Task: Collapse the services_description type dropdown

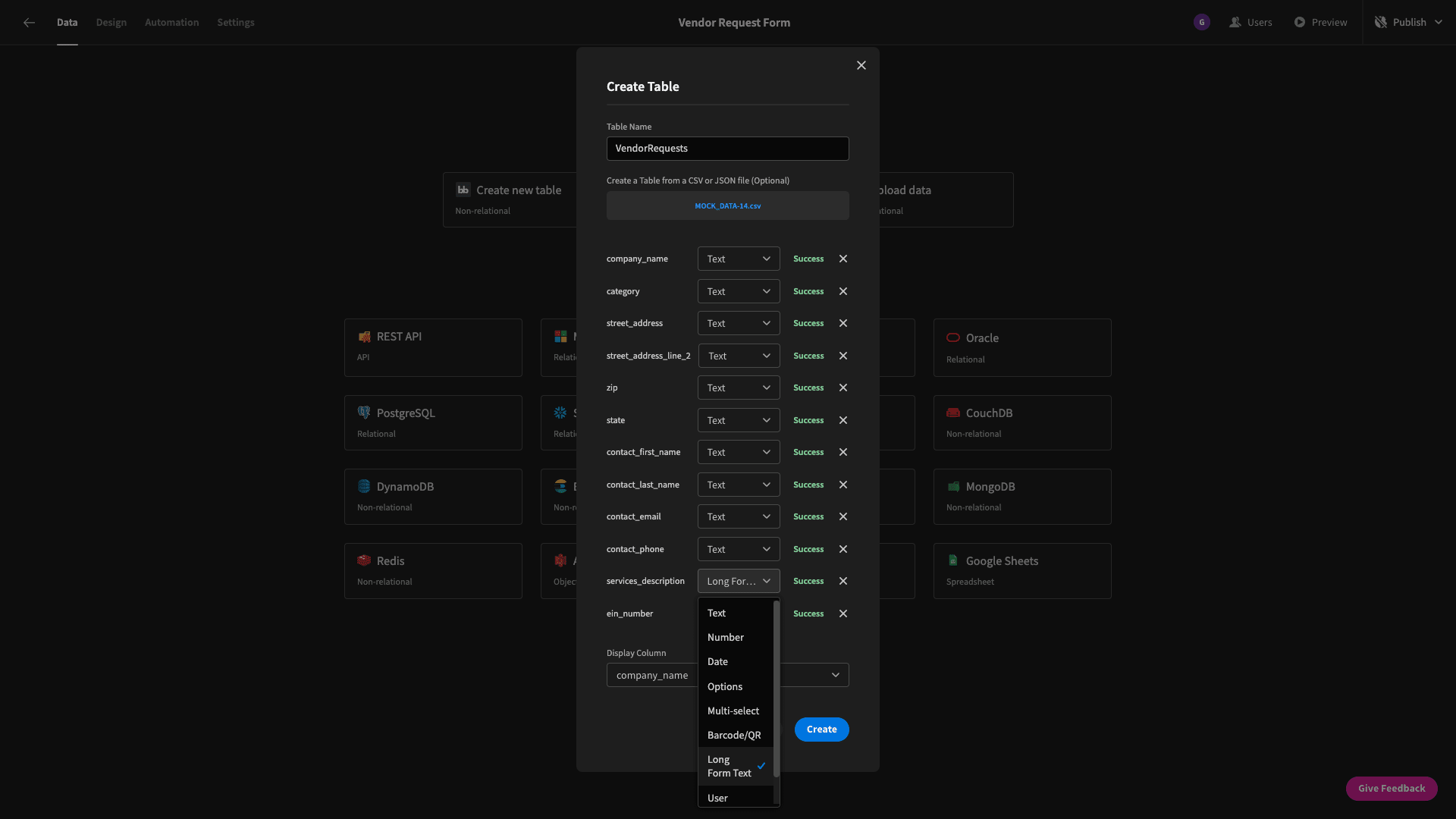Action: [x=739, y=581]
